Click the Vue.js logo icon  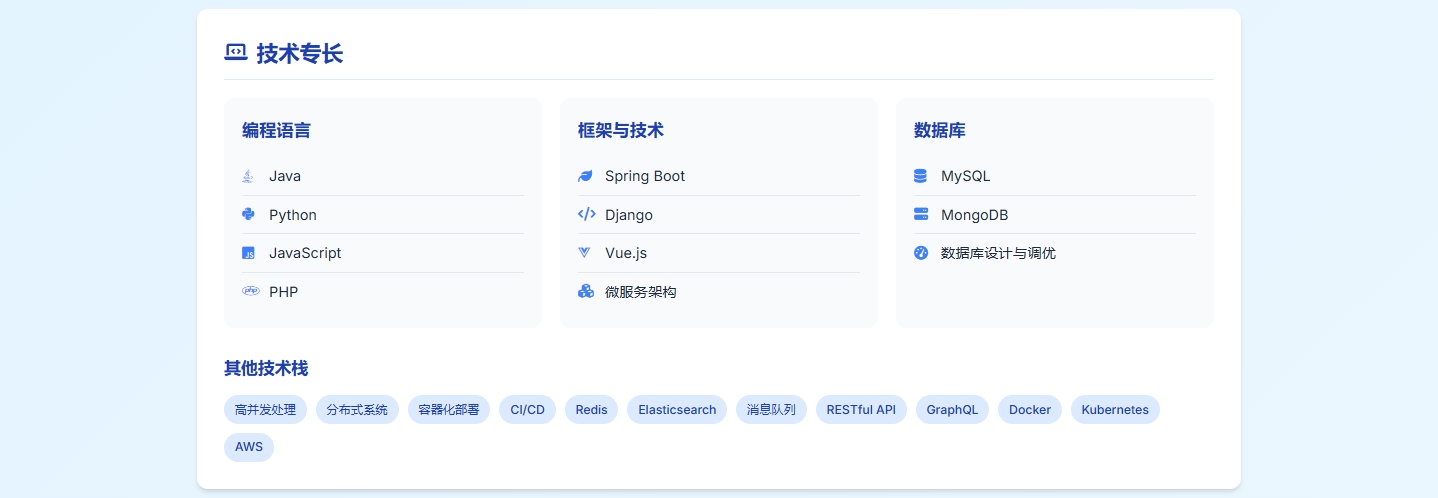click(x=585, y=253)
